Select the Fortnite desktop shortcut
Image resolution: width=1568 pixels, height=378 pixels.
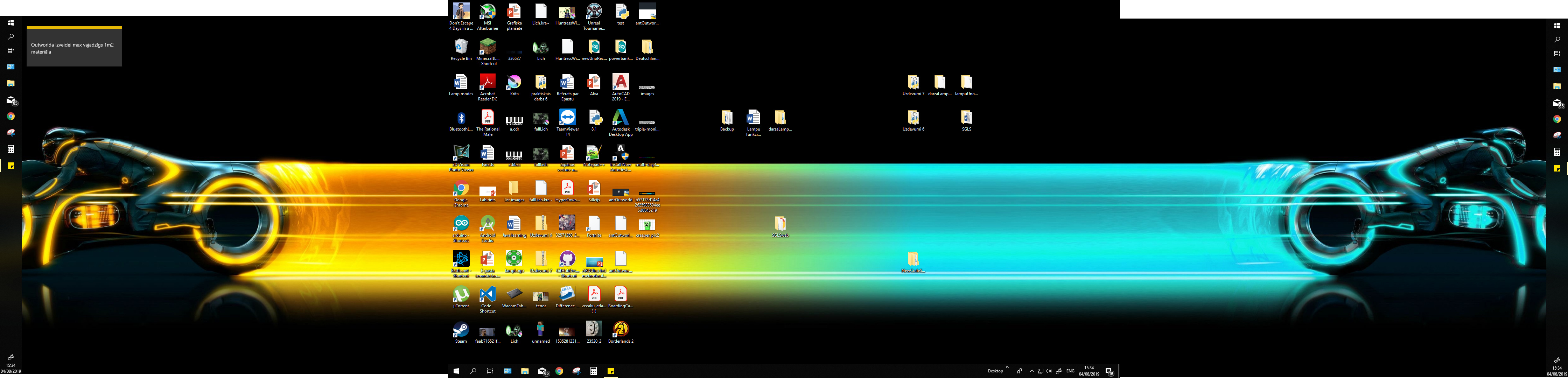pyautogui.click(x=594, y=226)
